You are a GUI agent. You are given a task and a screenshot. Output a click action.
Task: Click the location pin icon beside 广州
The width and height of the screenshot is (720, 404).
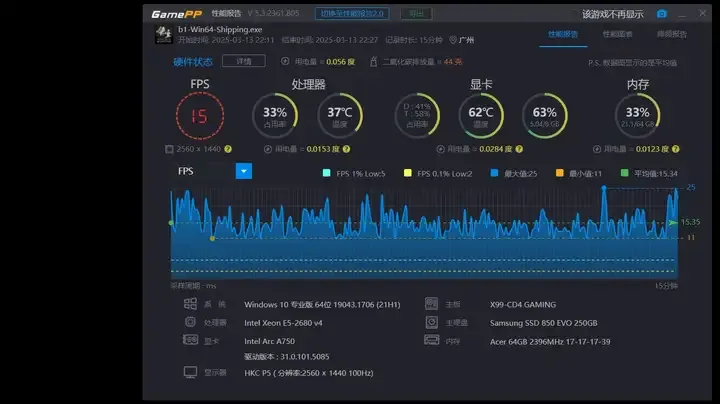pos(453,40)
